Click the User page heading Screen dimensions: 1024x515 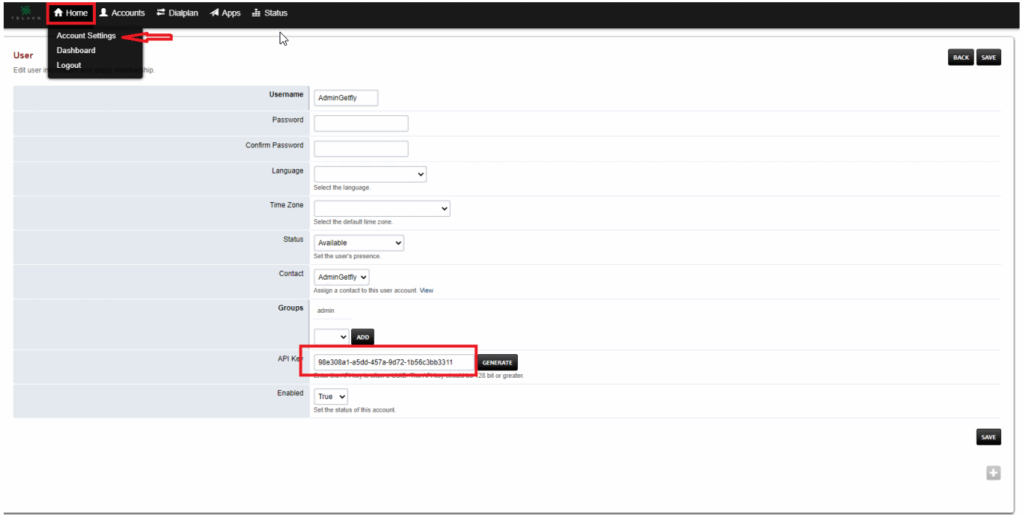tap(23, 55)
